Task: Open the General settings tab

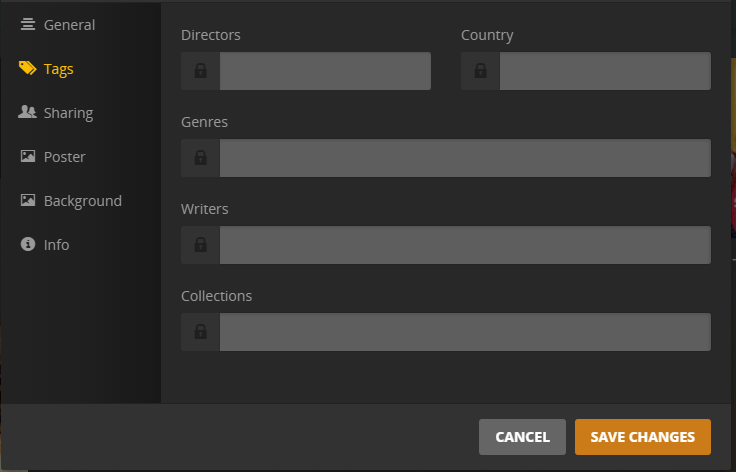Action: 69,25
